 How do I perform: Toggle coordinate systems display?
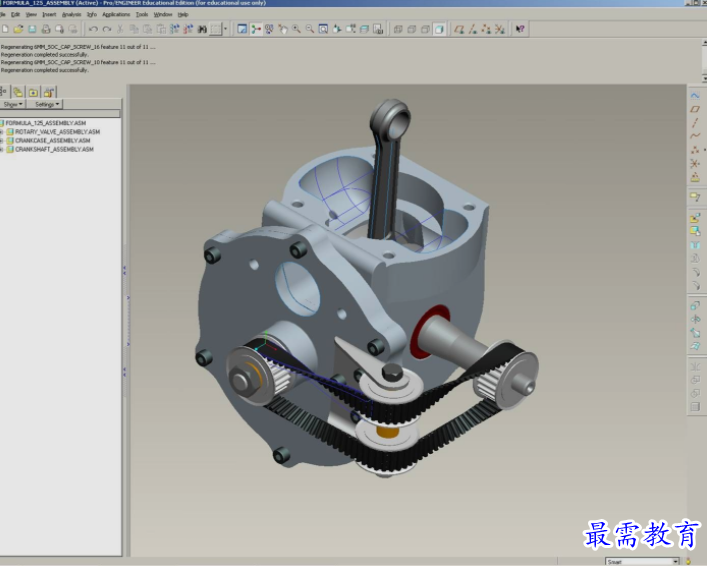(x=500, y=29)
